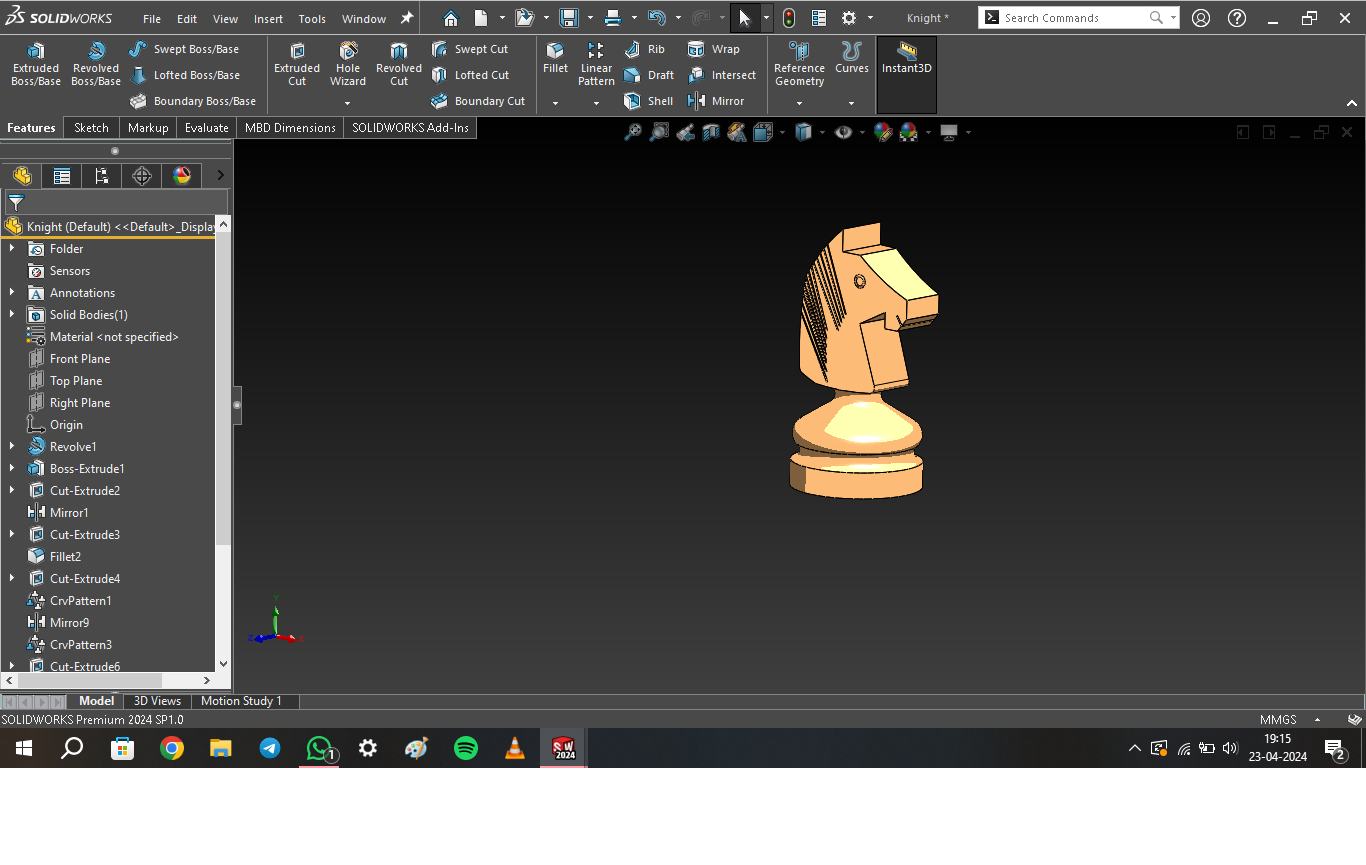1366x865 pixels.
Task: Select the Boundary Cut tool
Action: pyautogui.click(x=478, y=101)
